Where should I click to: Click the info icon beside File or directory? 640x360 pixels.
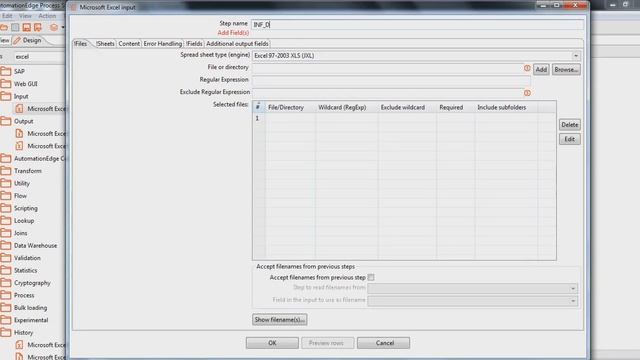[x=527, y=68]
